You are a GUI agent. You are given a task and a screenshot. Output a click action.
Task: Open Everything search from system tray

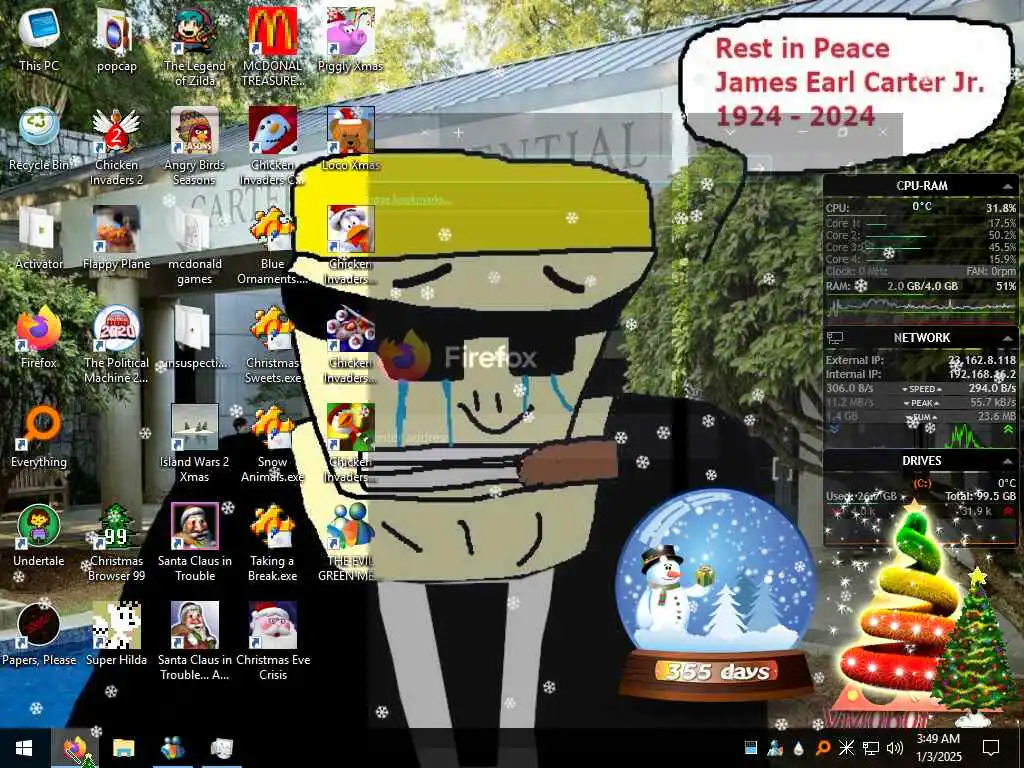pyautogui.click(x=822, y=748)
